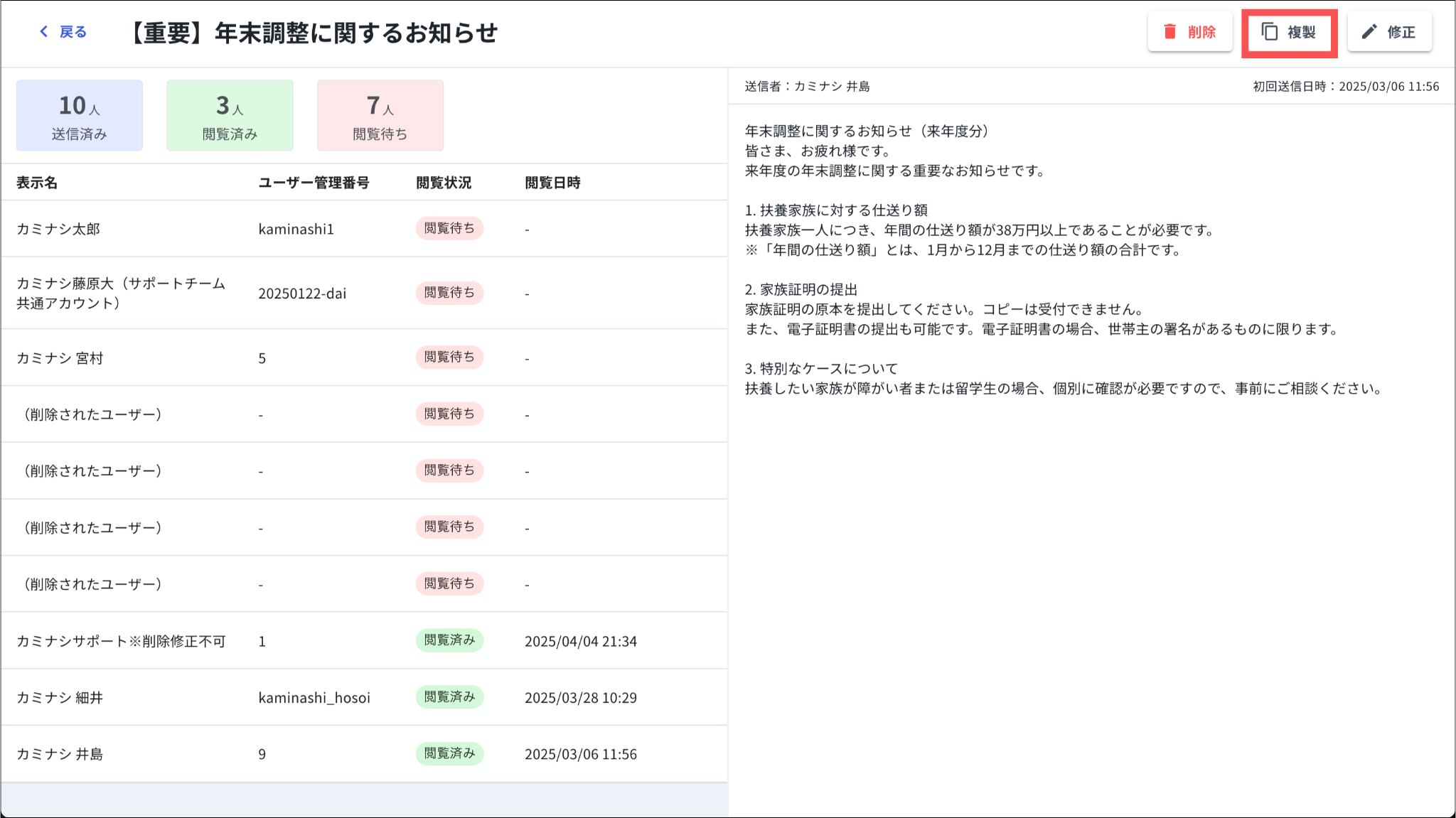Click the pencil icon on the 修正 button

point(1369,32)
